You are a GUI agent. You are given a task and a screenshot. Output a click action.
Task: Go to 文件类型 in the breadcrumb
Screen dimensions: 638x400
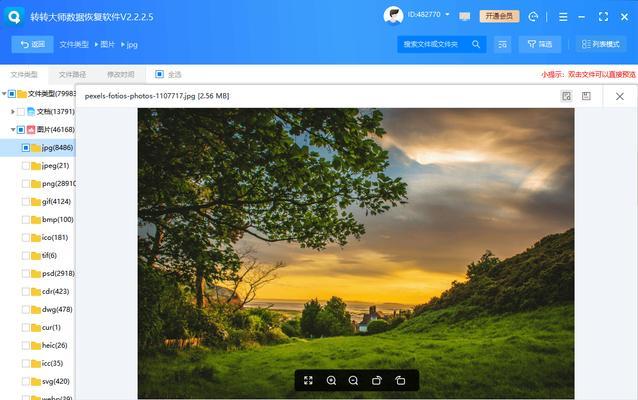(x=74, y=44)
